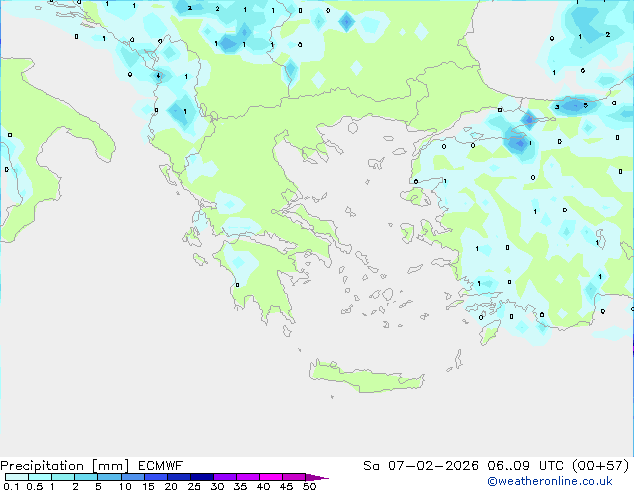Viewport: 634px width, 490px height.
Task: Pick the 15–20 mm blue legend swatch
Action: [155, 477]
